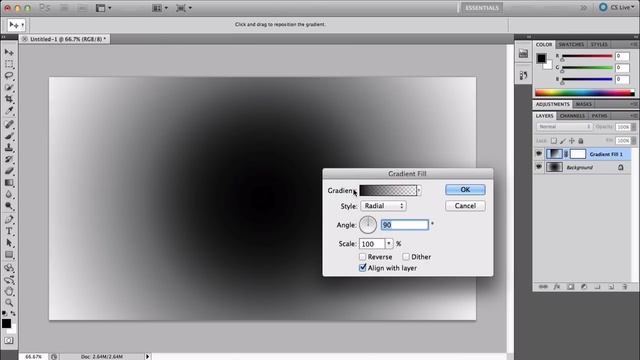Click the new adjustment layer icon
640x360 pixels.
tap(584, 287)
